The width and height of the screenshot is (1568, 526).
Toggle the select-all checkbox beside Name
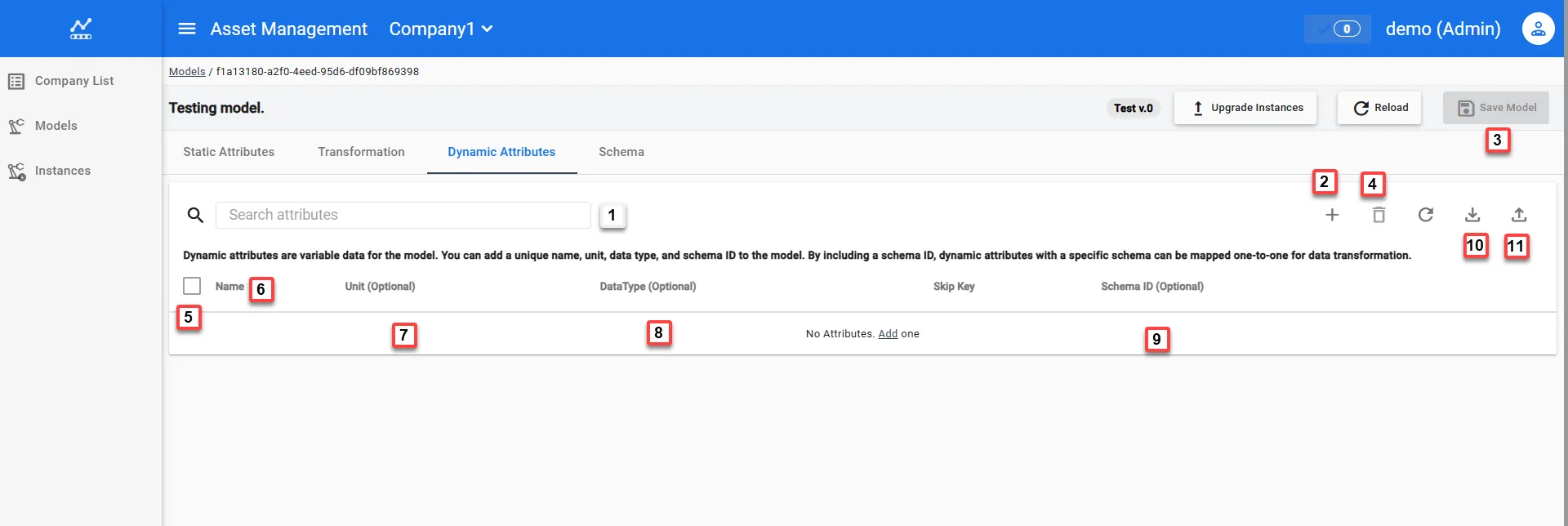click(x=192, y=286)
